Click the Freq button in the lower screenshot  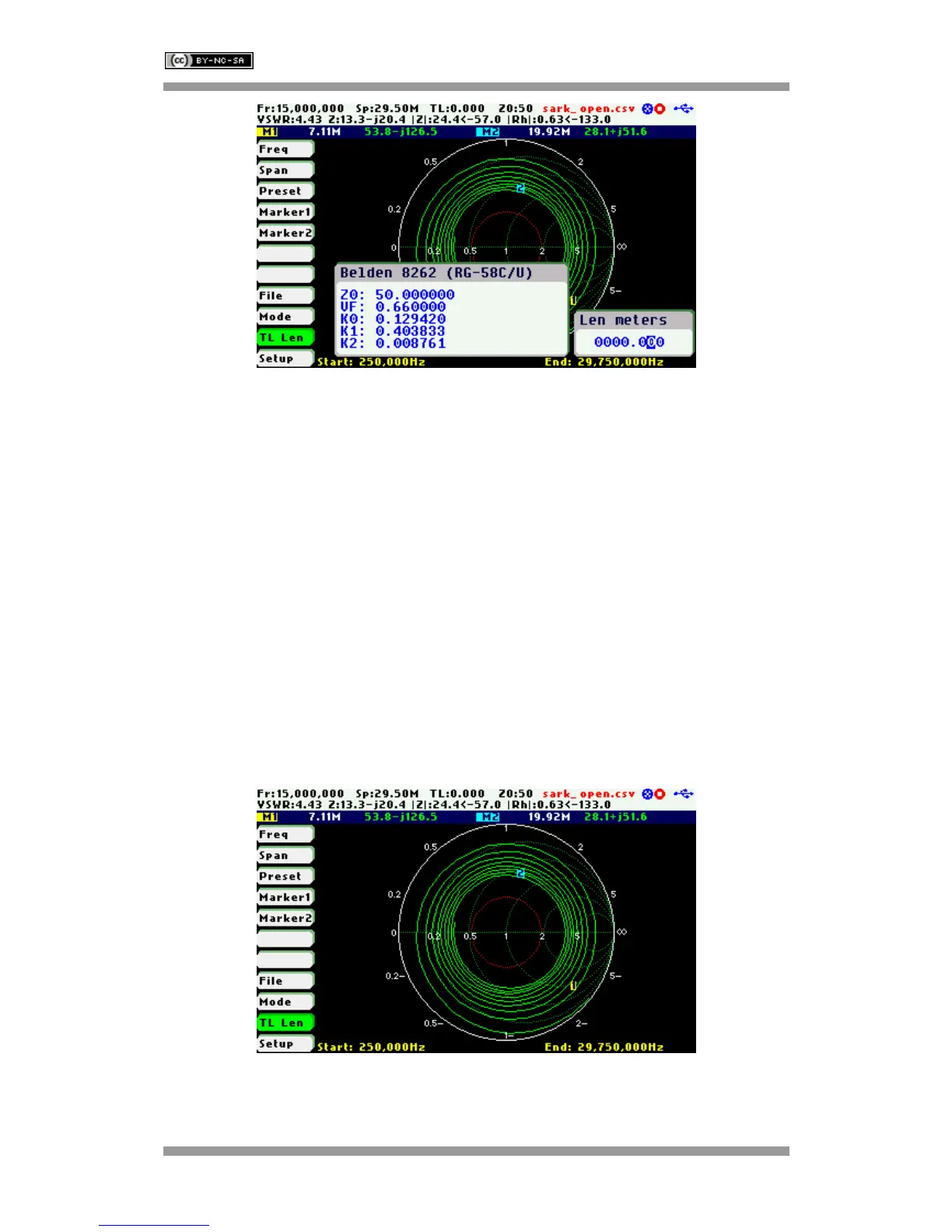(285, 834)
